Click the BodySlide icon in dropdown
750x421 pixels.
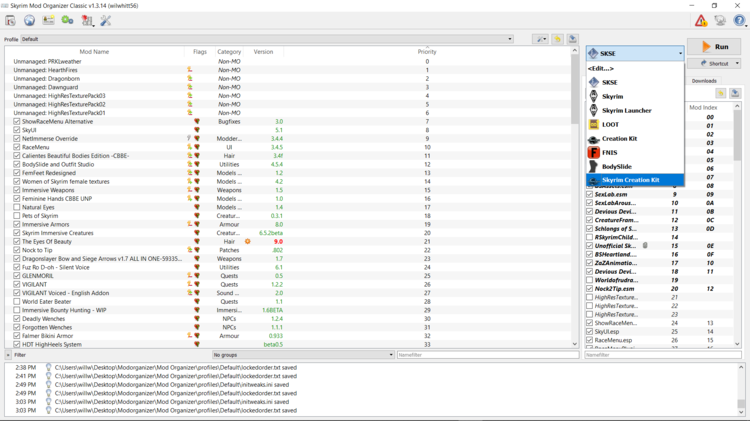tap(594, 166)
